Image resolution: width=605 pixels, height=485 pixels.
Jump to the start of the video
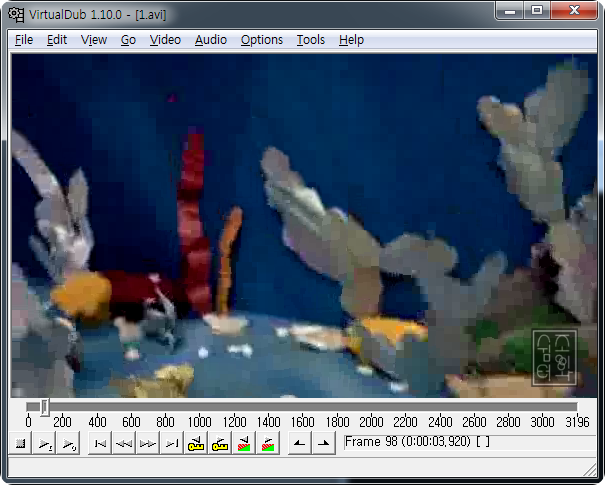(100, 443)
